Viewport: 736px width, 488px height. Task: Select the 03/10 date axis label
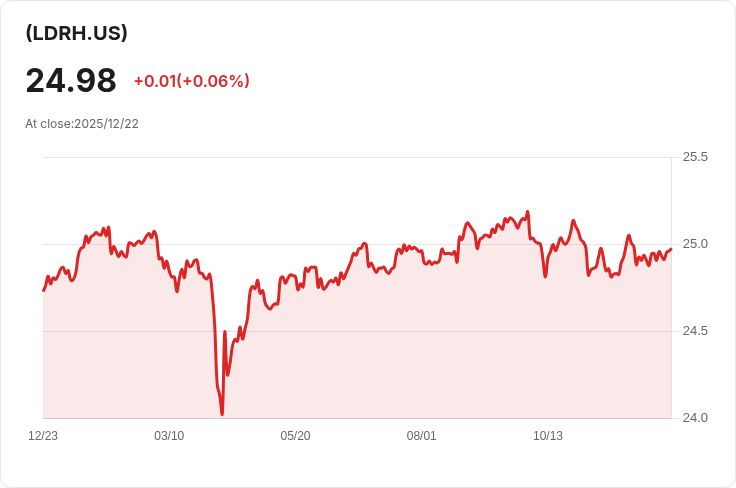[169, 436]
